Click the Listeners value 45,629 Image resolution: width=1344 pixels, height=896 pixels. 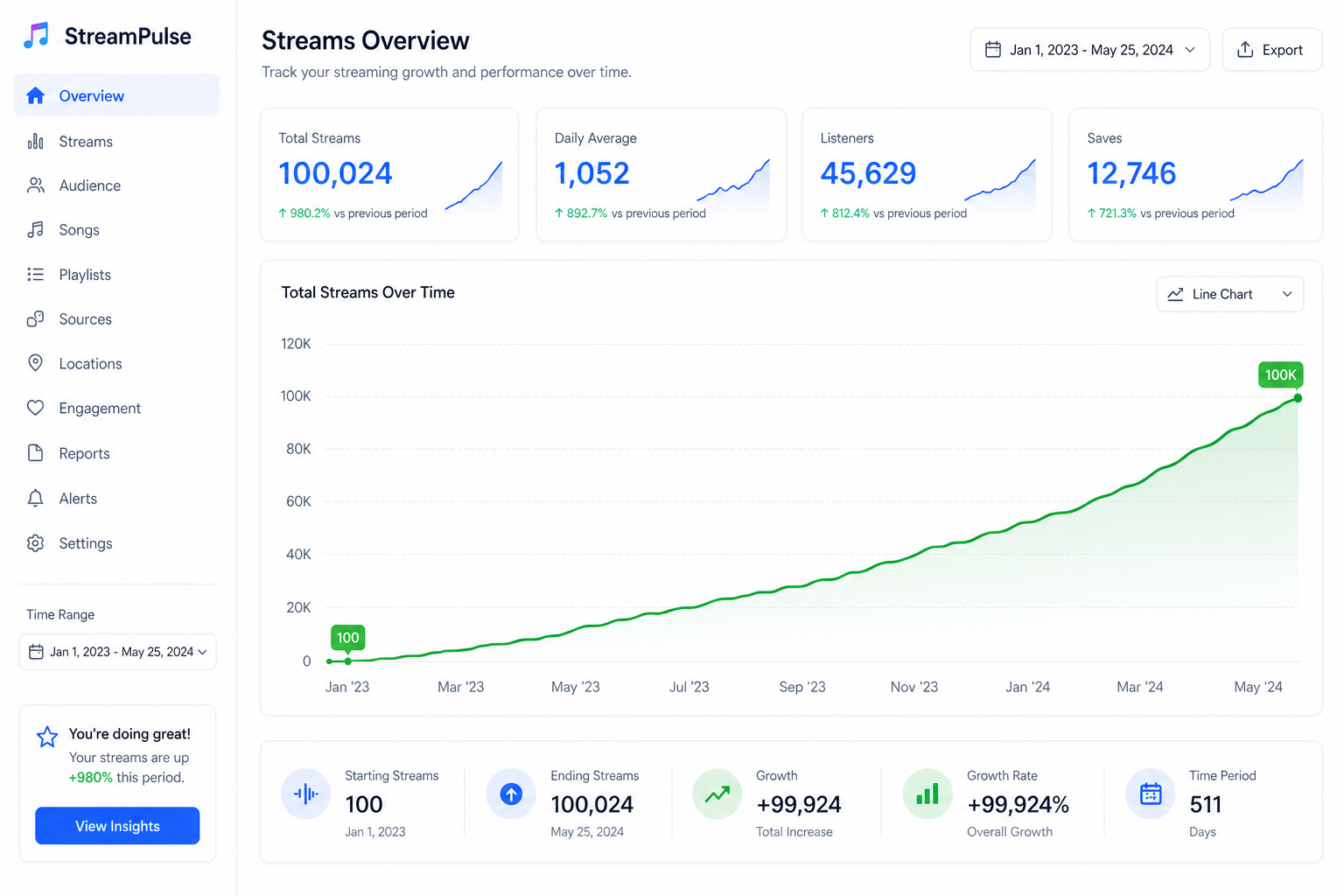tap(868, 173)
